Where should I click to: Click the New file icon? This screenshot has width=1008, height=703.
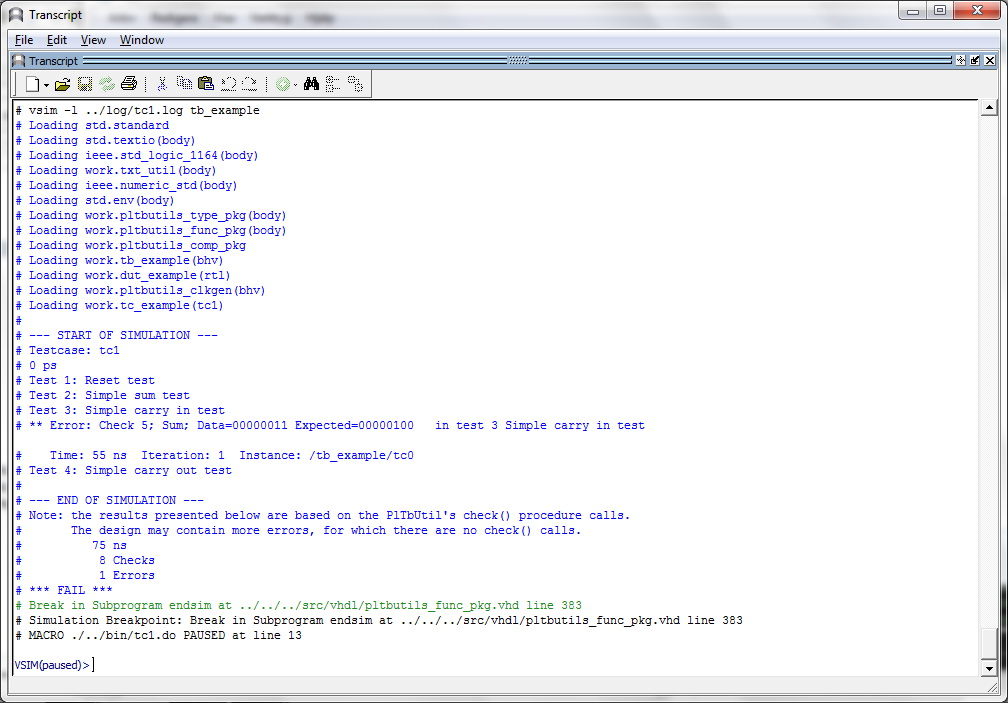point(32,84)
